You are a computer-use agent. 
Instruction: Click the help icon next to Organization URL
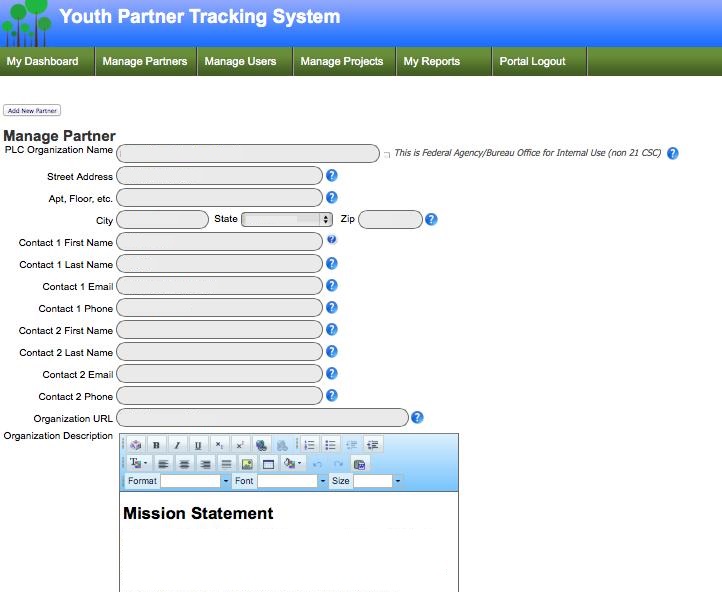[417, 418]
